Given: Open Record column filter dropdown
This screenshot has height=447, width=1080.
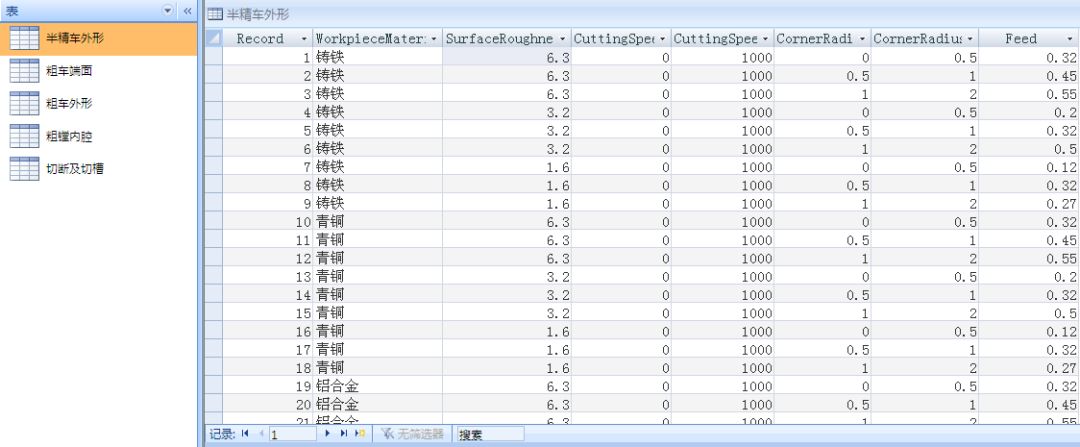Looking at the screenshot, I should pos(304,39).
